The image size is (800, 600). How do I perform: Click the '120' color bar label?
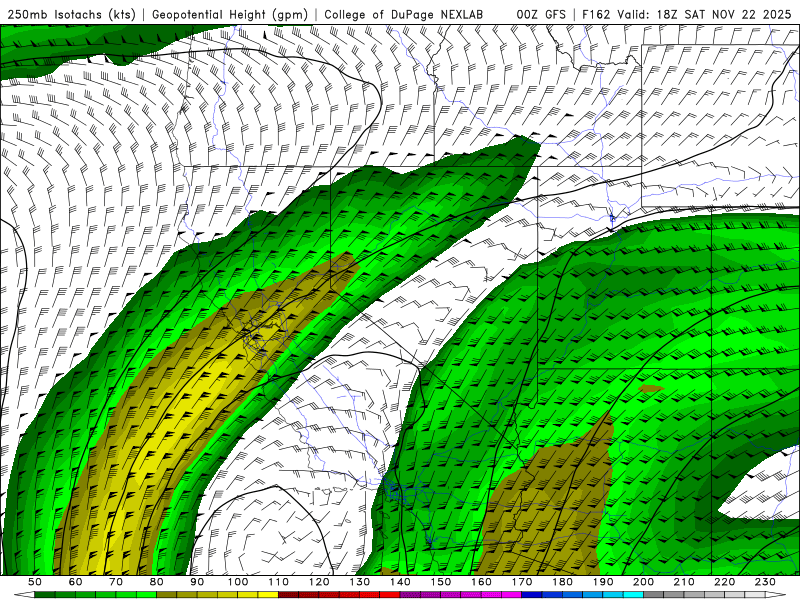pos(319,582)
